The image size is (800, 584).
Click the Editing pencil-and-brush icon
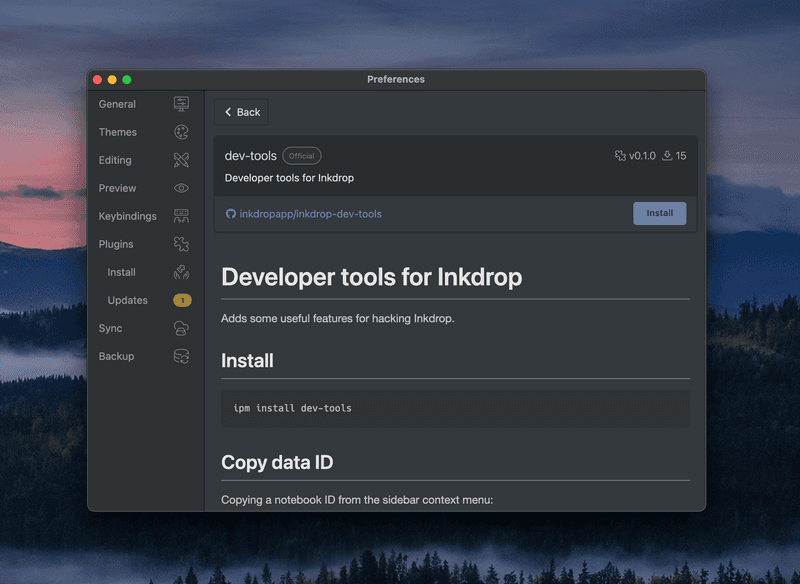pyautogui.click(x=181, y=159)
